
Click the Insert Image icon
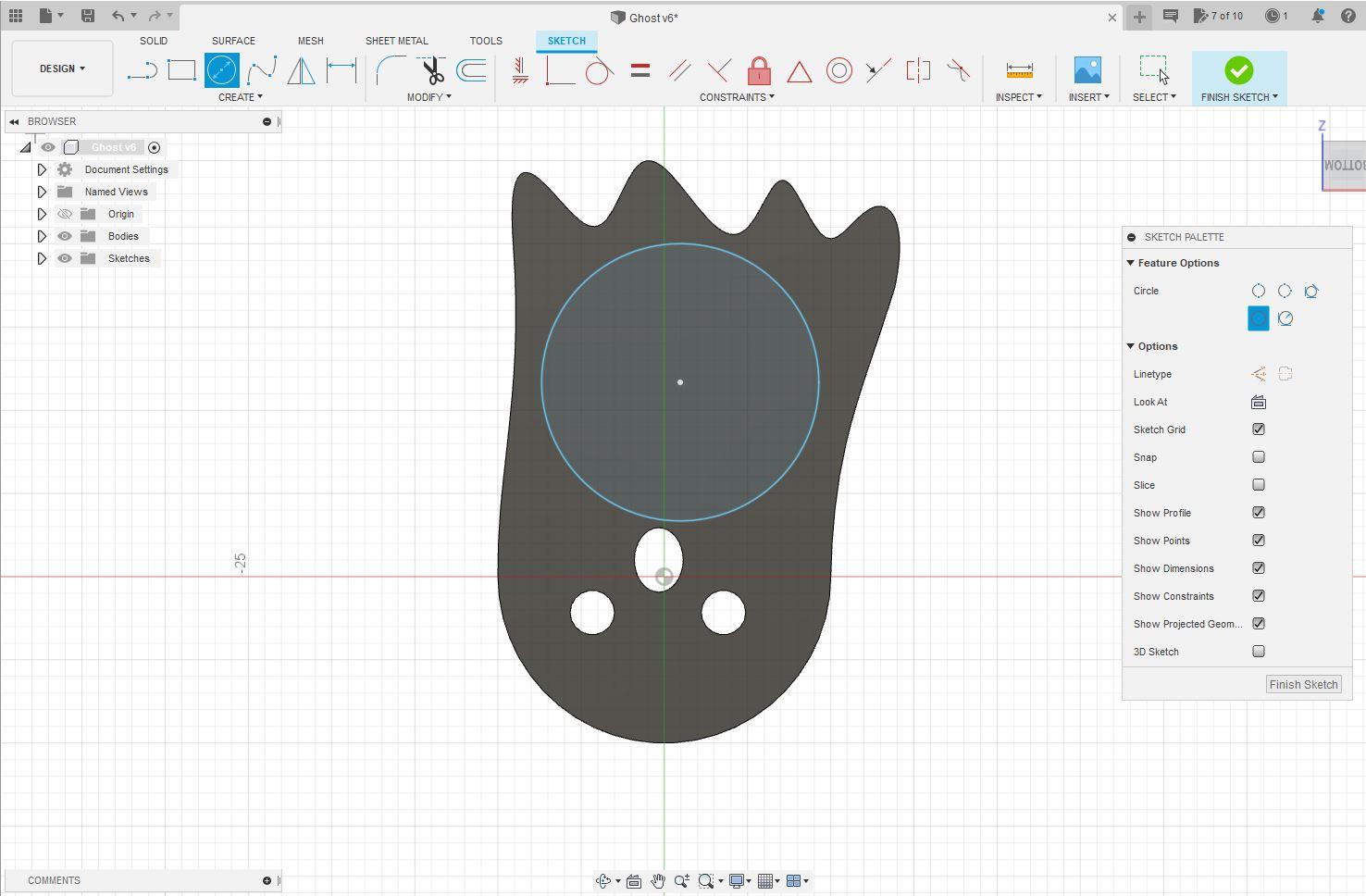[1087, 71]
